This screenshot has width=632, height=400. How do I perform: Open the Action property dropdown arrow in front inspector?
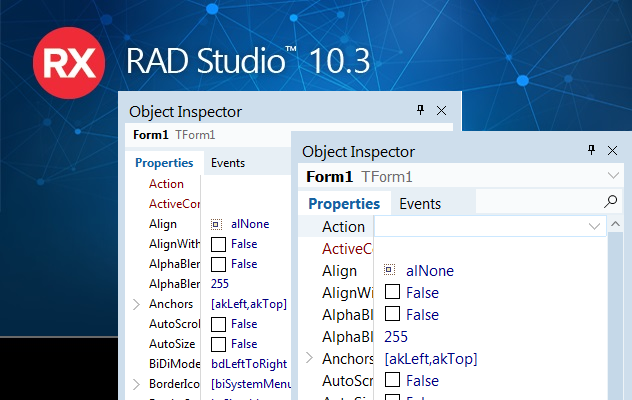(594, 226)
